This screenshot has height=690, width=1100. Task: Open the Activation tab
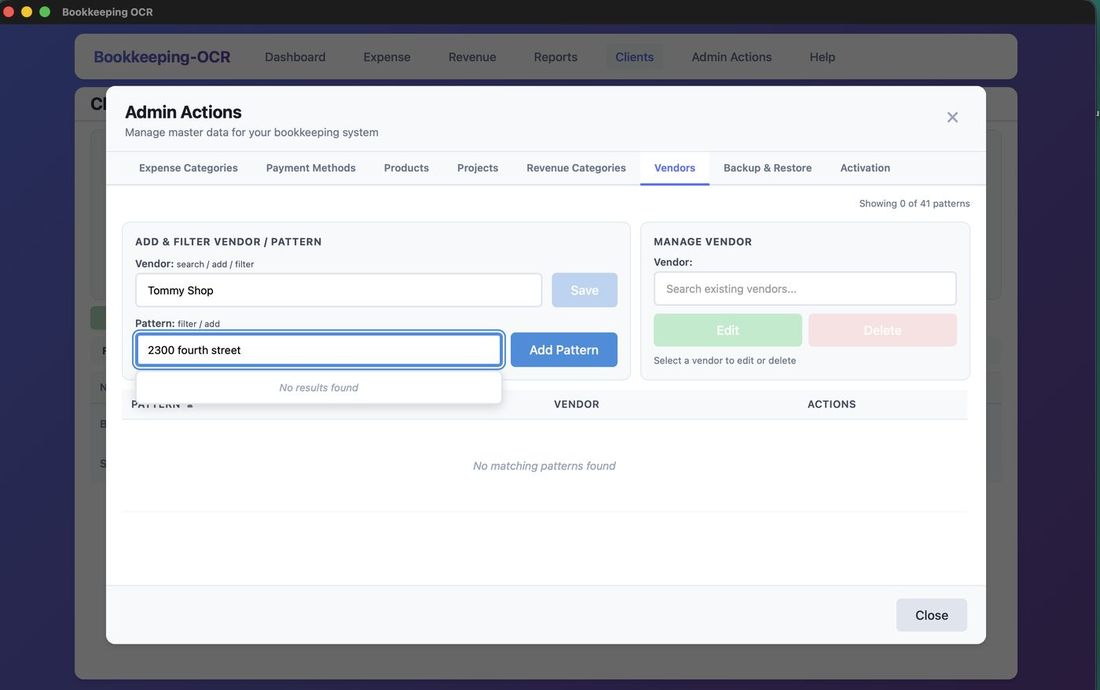(x=864, y=167)
